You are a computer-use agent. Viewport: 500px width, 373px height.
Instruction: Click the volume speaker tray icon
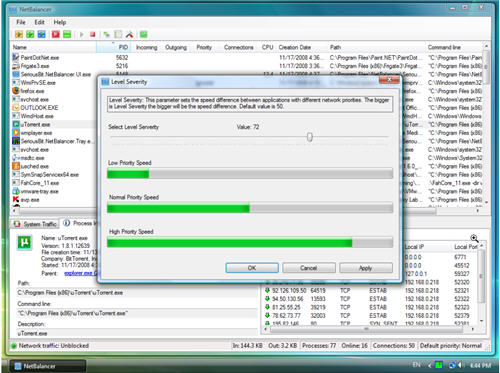click(460, 365)
